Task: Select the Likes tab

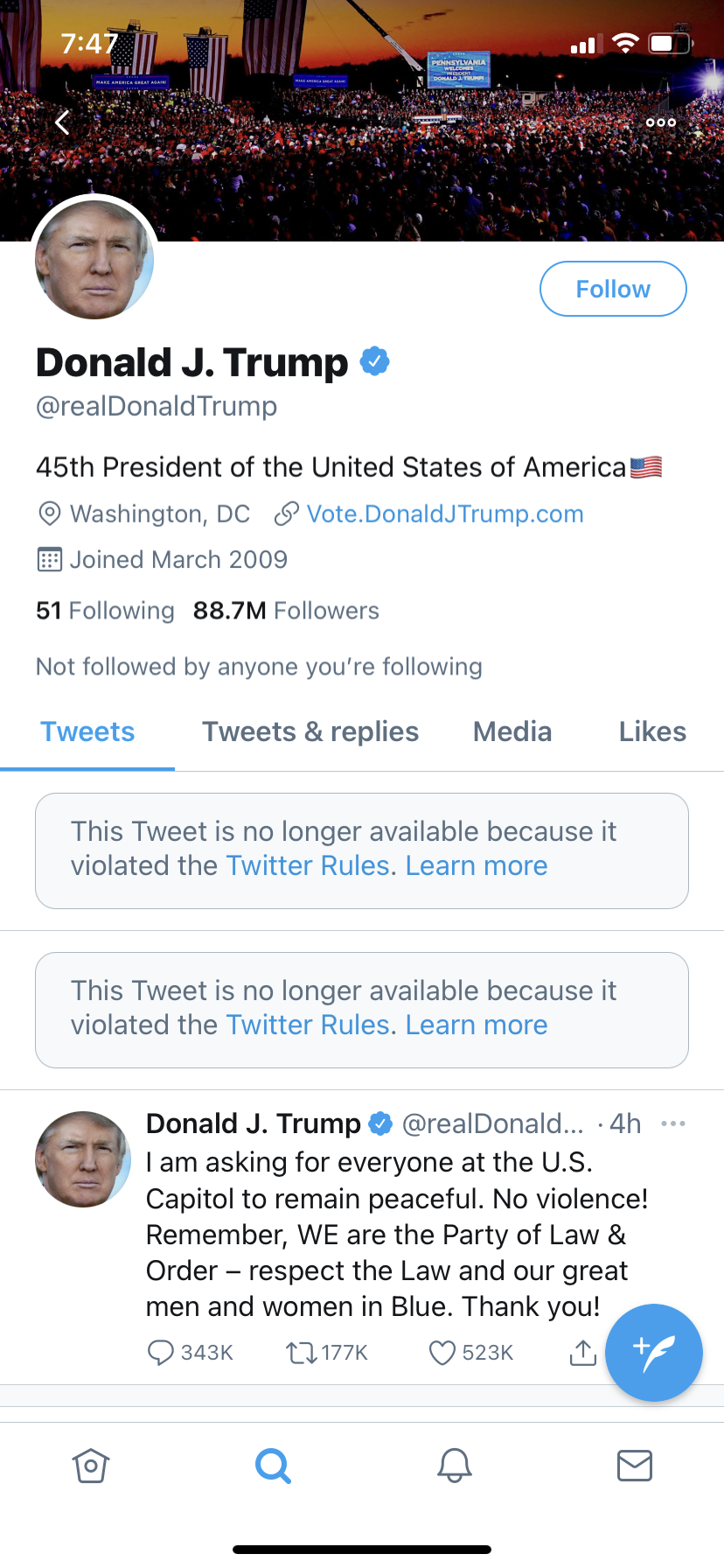Action: [652, 731]
